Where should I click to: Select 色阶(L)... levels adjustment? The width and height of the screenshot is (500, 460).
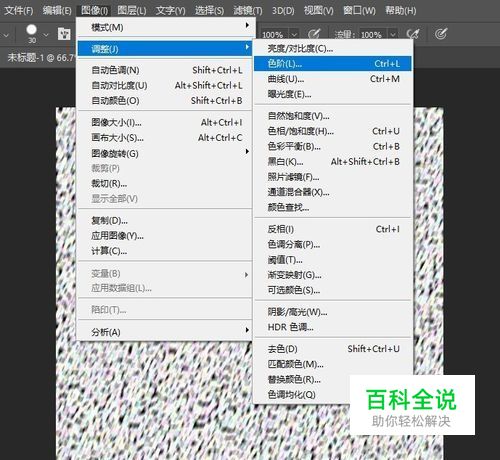[333, 64]
